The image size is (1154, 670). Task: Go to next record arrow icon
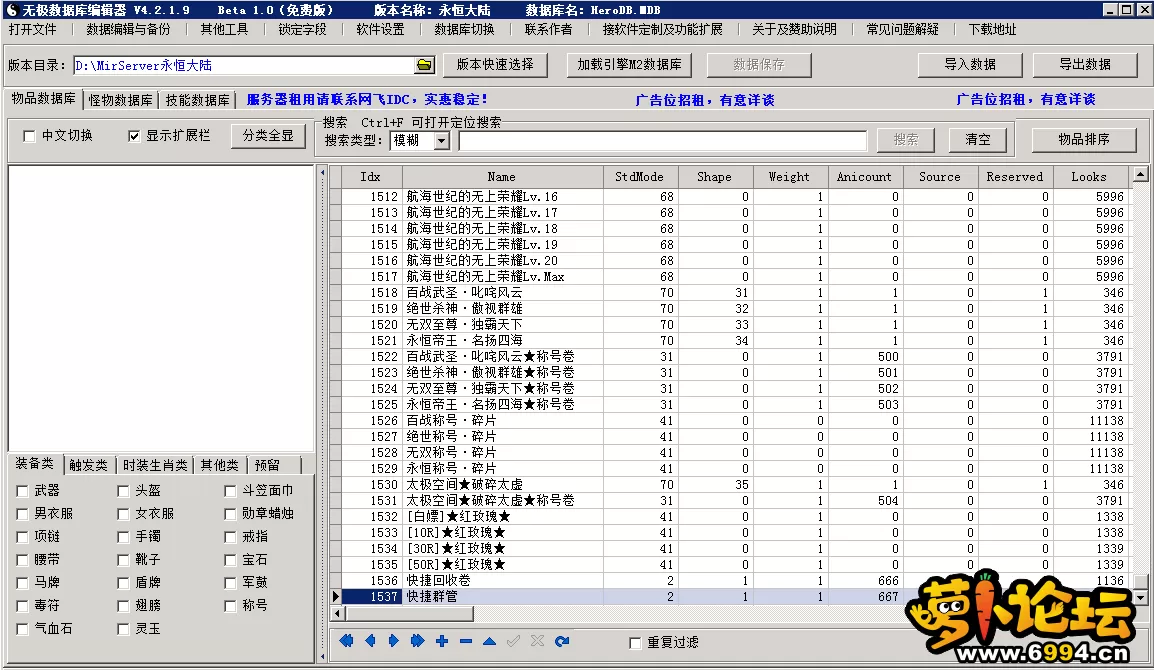394,641
